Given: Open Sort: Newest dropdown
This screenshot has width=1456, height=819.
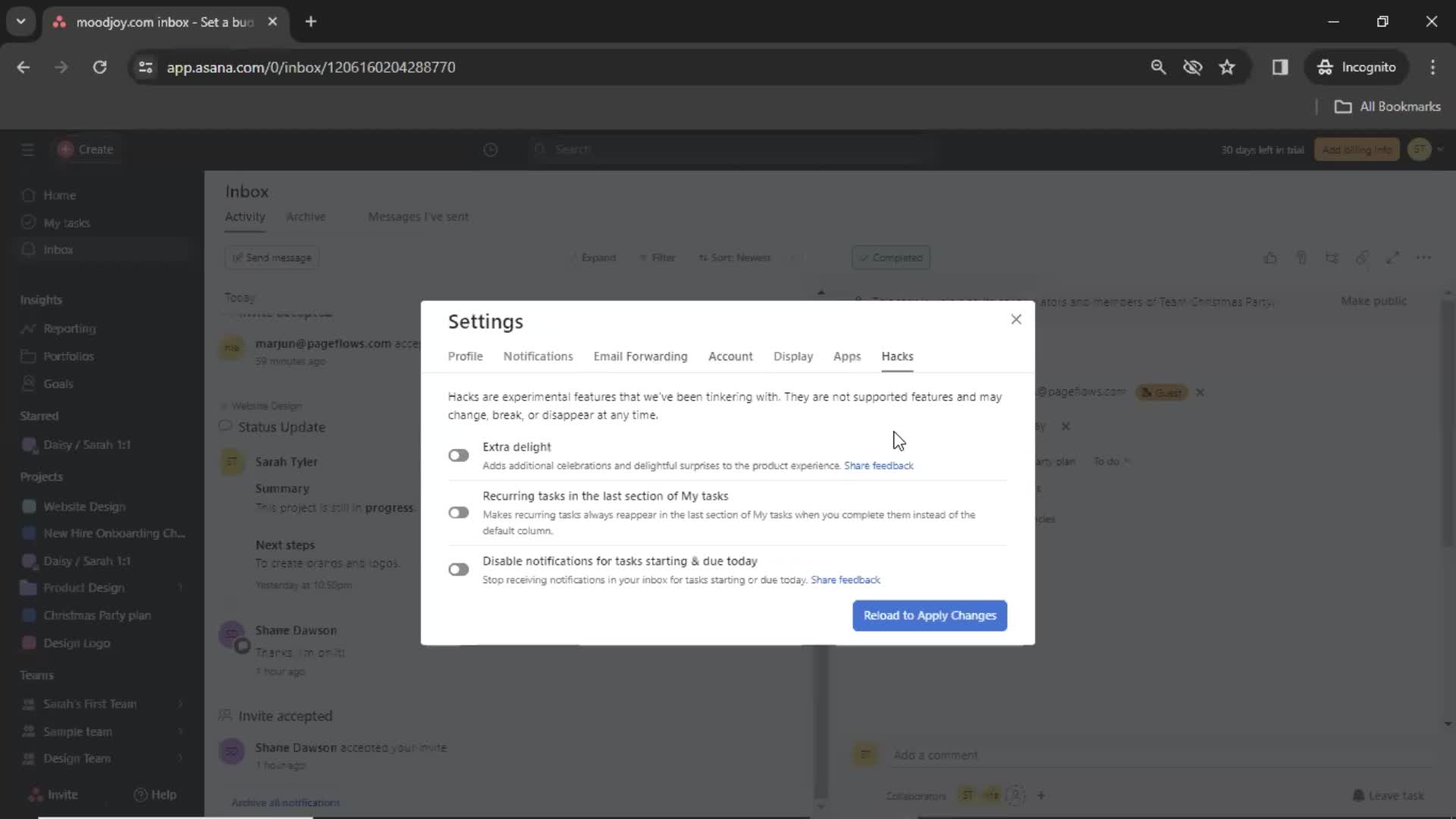Looking at the screenshot, I should coord(734,258).
